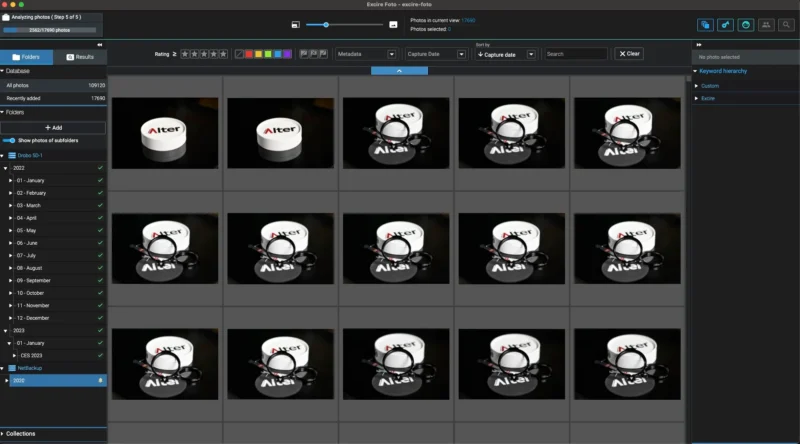The width and height of the screenshot is (800, 444).
Task: Open the find similar photos tool (stacked squares icon)
Action: (x=705, y=24)
